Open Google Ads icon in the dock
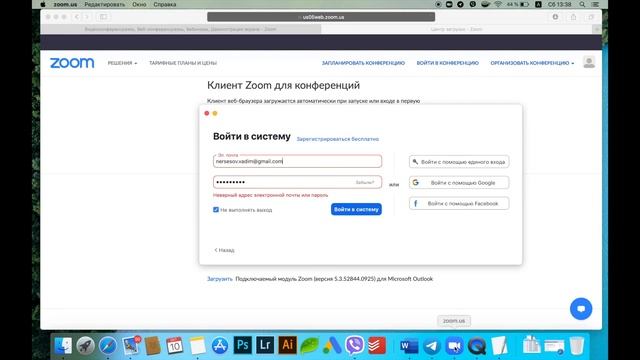Screen dimensions: 640x360 (332, 346)
